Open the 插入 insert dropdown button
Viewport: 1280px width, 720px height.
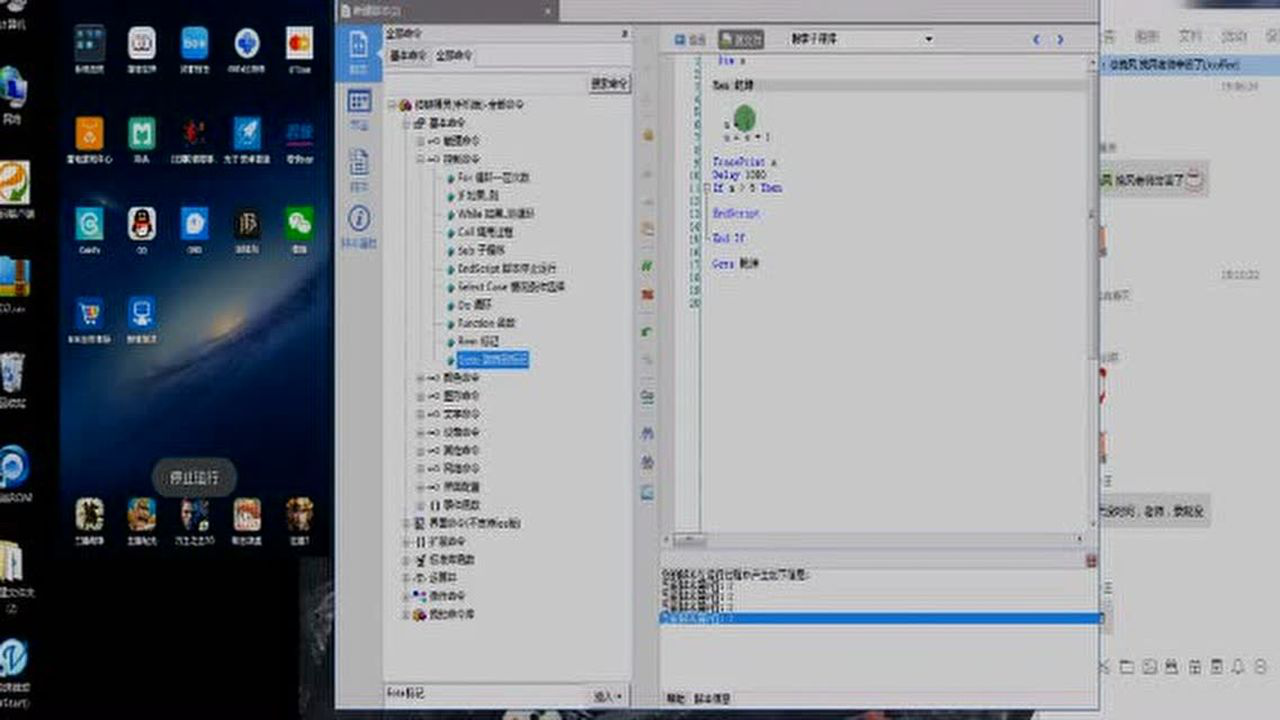click(x=608, y=695)
